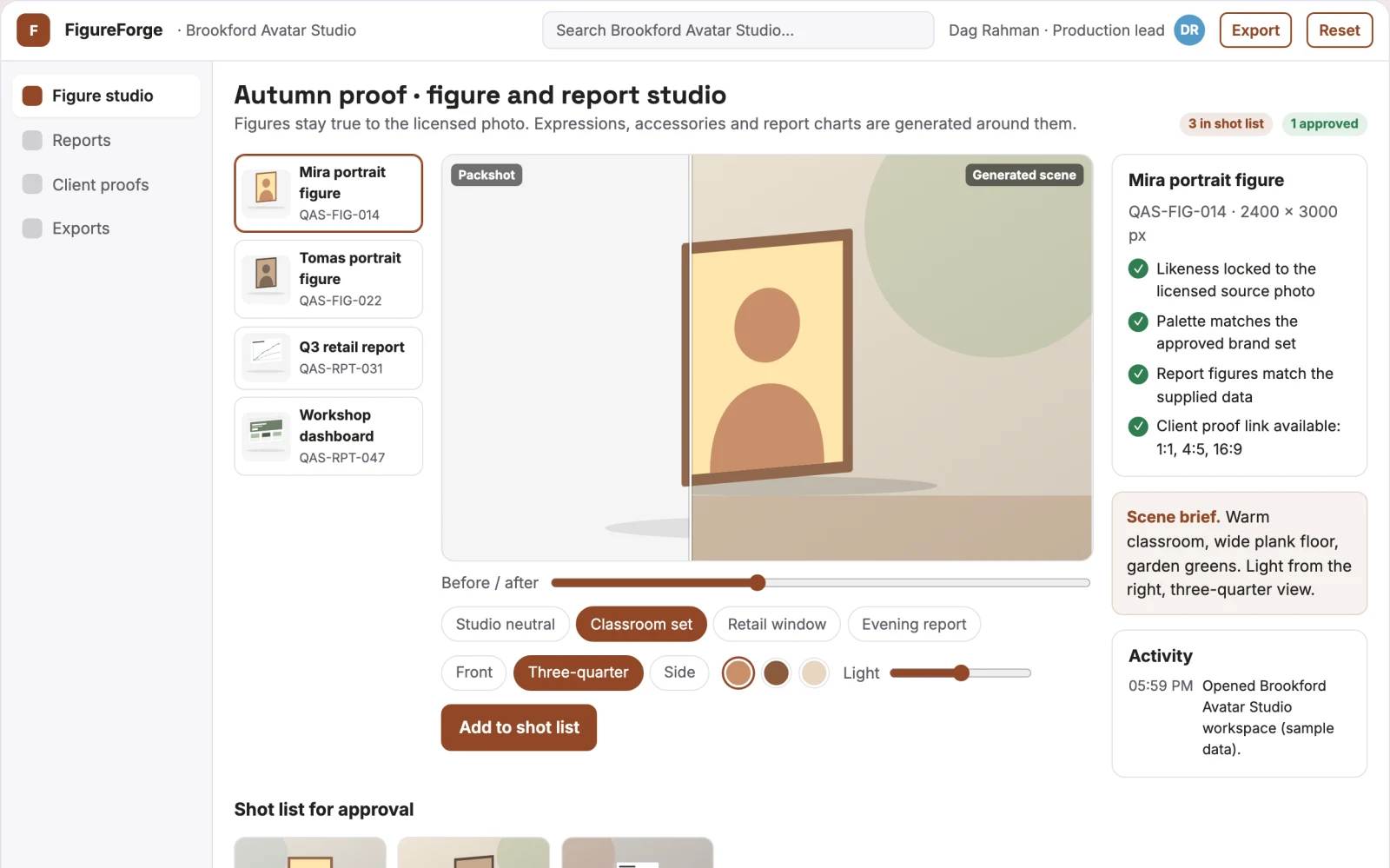Select Tomas portrait figure thumbnail icon
This screenshot has height=868, width=1390.
pos(267,279)
